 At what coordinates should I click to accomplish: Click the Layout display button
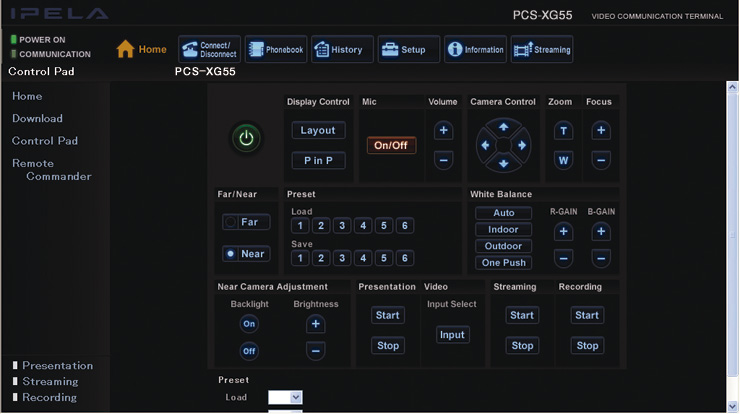[318, 131]
